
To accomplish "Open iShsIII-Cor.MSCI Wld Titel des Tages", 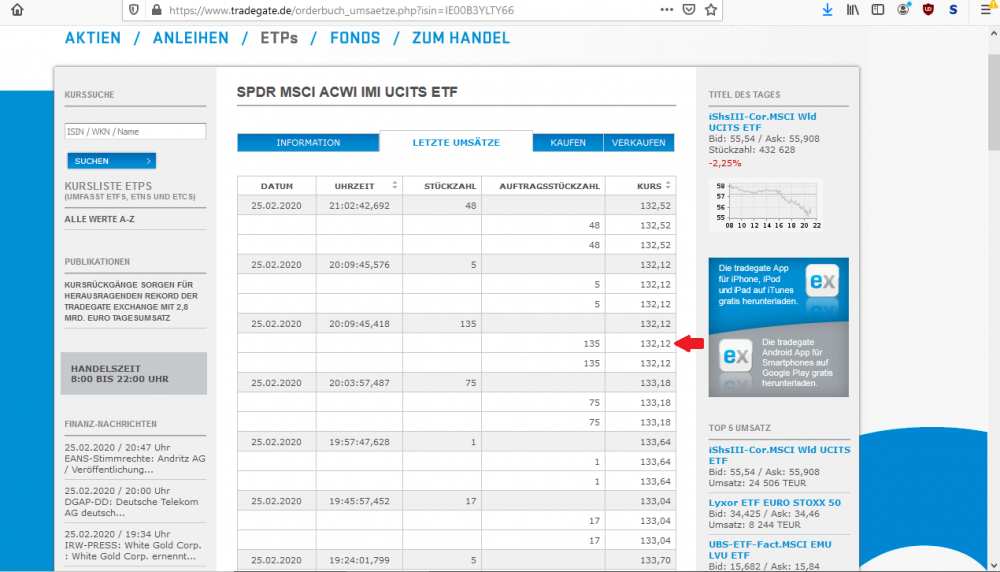I will coord(762,122).
